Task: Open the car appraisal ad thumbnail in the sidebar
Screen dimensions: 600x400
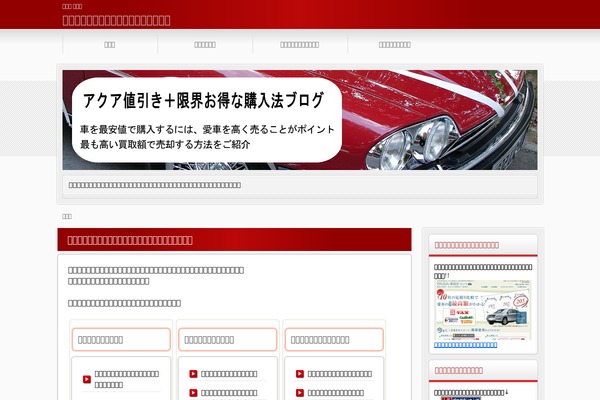Action: [x=483, y=310]
